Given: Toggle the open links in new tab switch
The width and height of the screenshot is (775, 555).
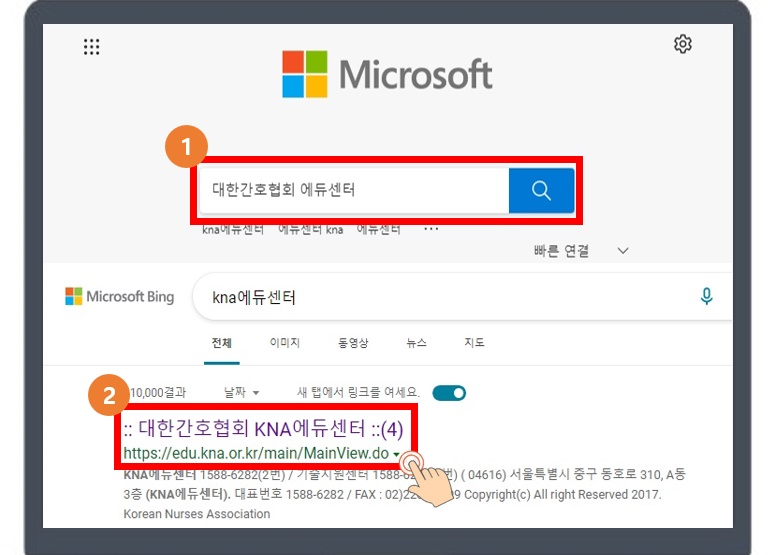Looking at the screenshot, I should pos(449,393).
